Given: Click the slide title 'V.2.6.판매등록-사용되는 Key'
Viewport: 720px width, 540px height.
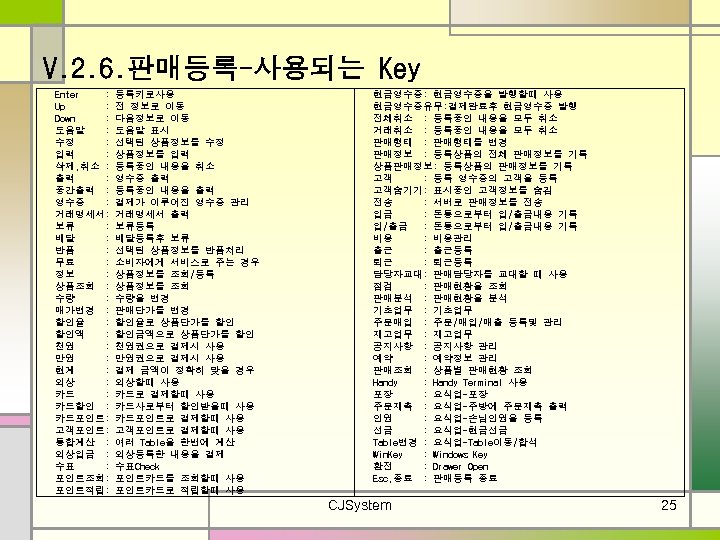Looking at the screenshot, I should click(x=231, y=68).
